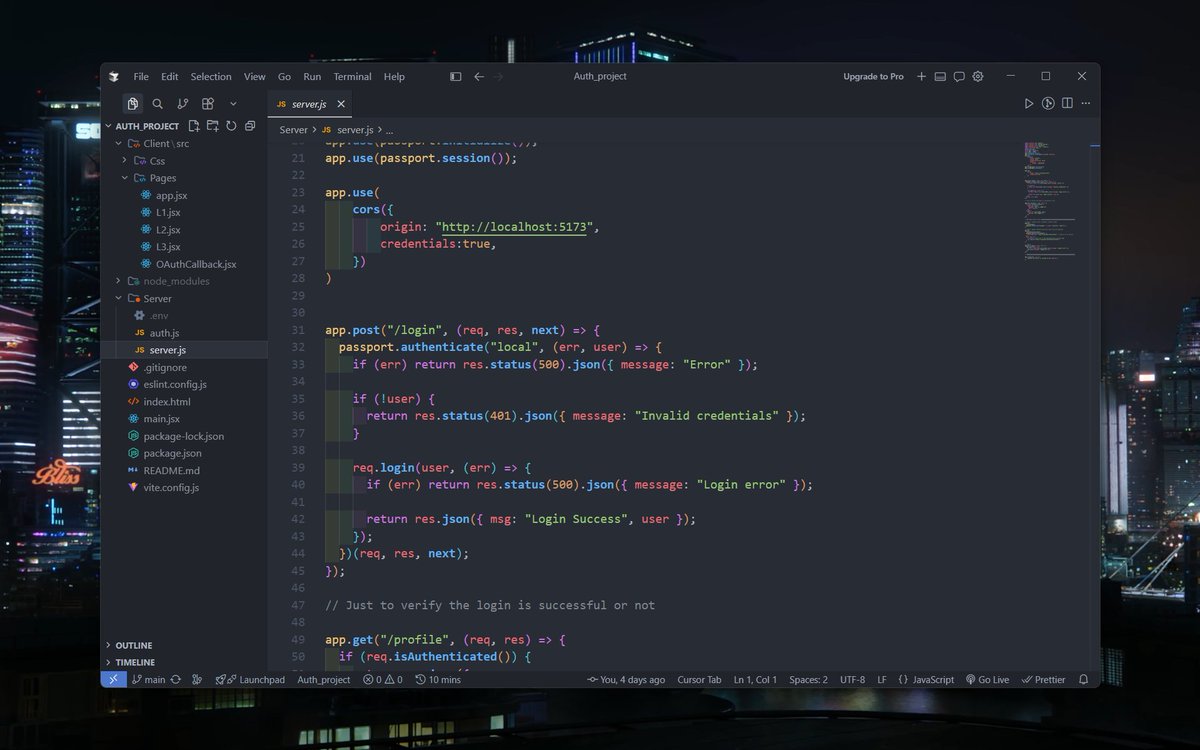The width and height of the screenshot is (1200, 750).
Task: Click the main branch indicator
Action: click(x=148, y=679)
